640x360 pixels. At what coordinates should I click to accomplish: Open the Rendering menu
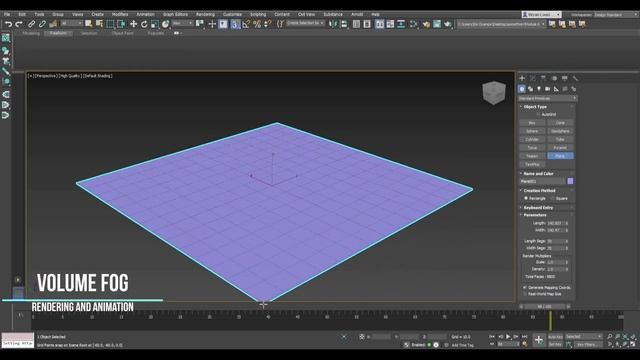[205, 14]
